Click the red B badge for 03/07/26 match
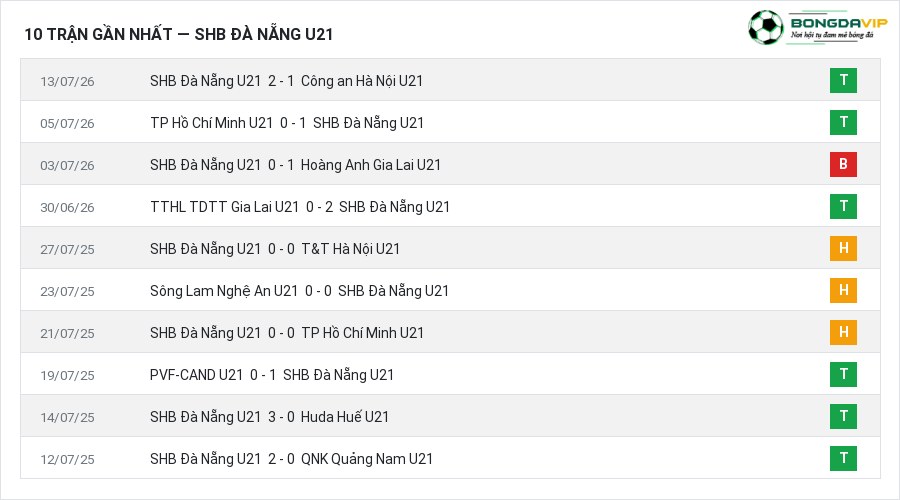Screen dimensions: 900x500 point(843,164)
